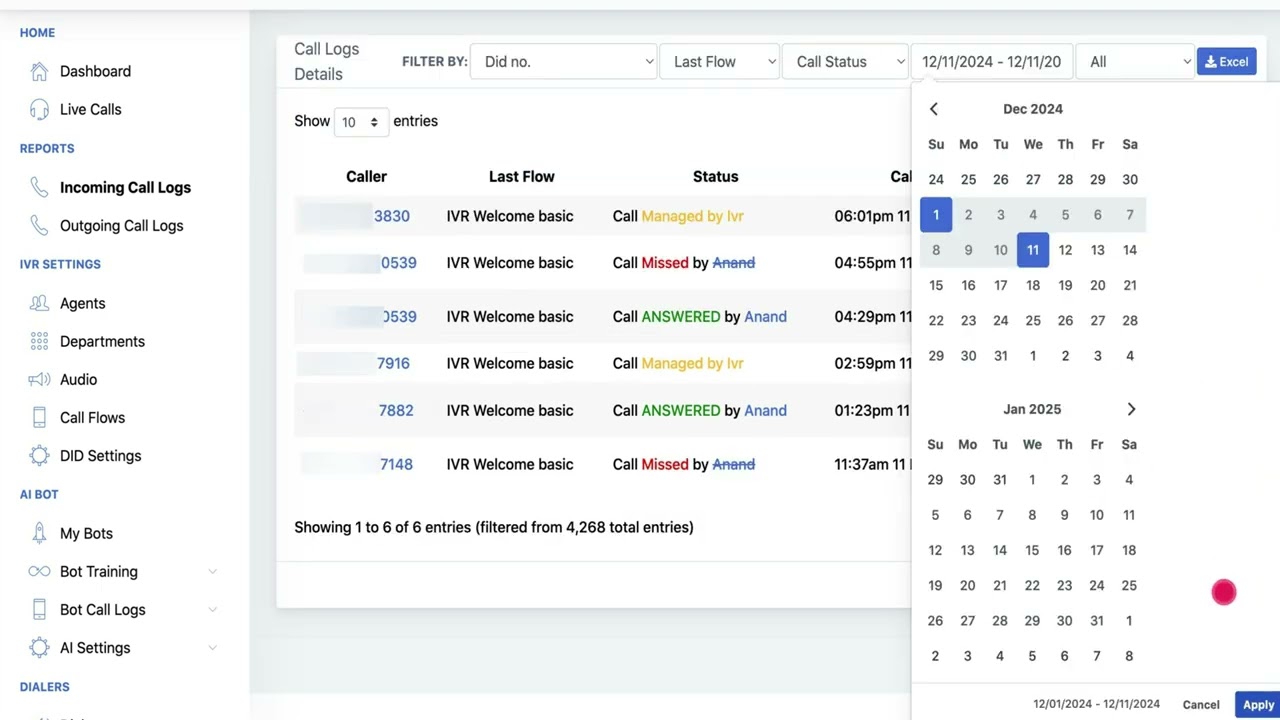Click the Incoming Call Logs phone icon
This screenshot has height=720, width=1280.
click(x=39, y=187)
